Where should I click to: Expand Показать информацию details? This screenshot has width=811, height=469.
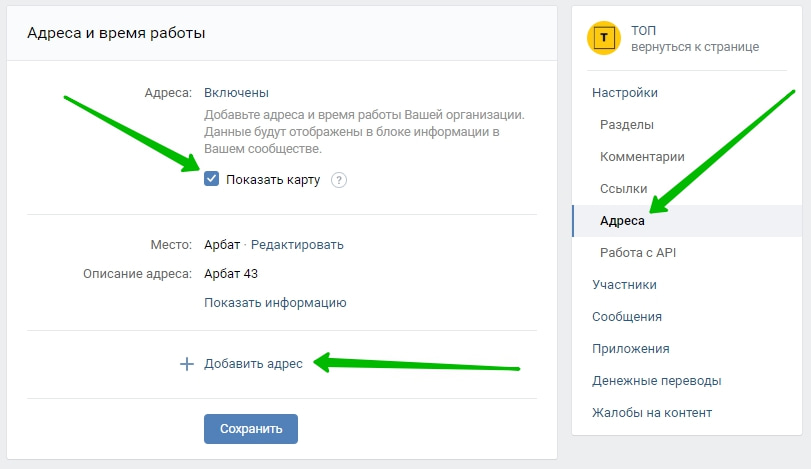click(x=275, y=302)
